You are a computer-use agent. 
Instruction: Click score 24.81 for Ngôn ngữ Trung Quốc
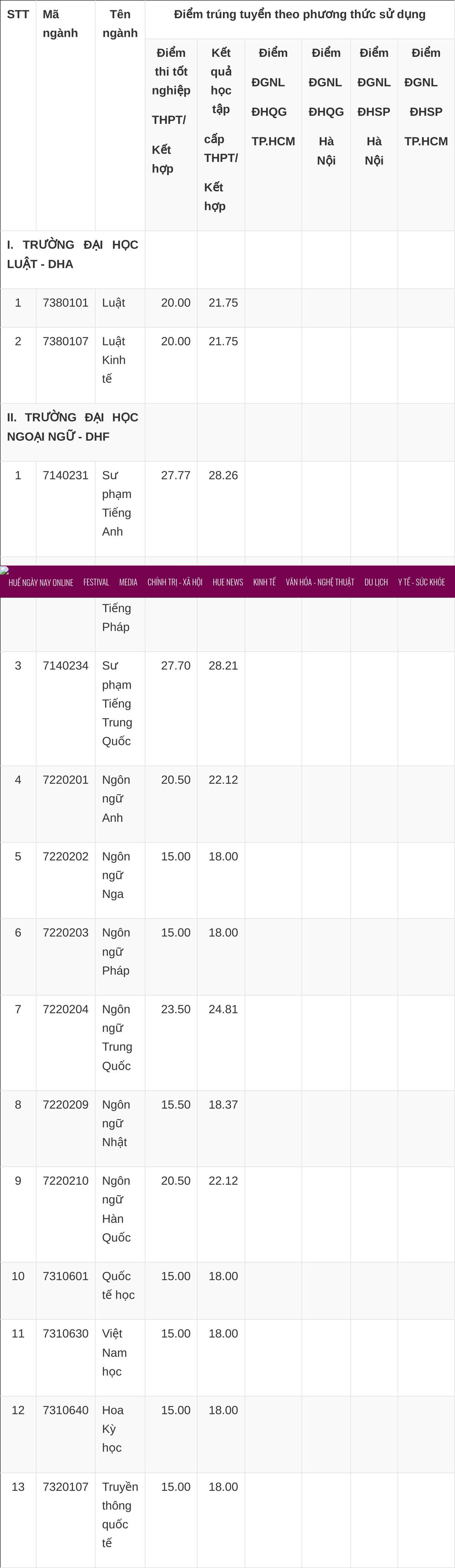pyautogui.click(x=223, y=1009)
